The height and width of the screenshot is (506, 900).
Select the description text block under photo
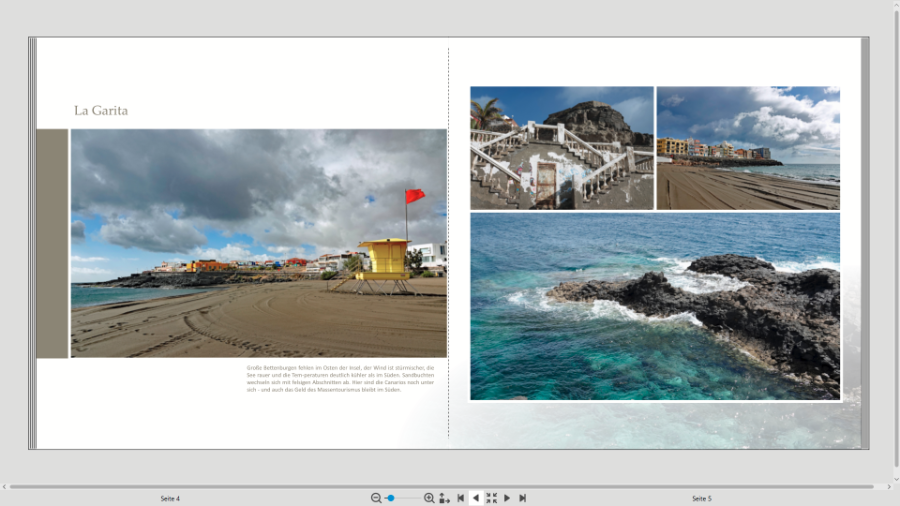[340, 378]
